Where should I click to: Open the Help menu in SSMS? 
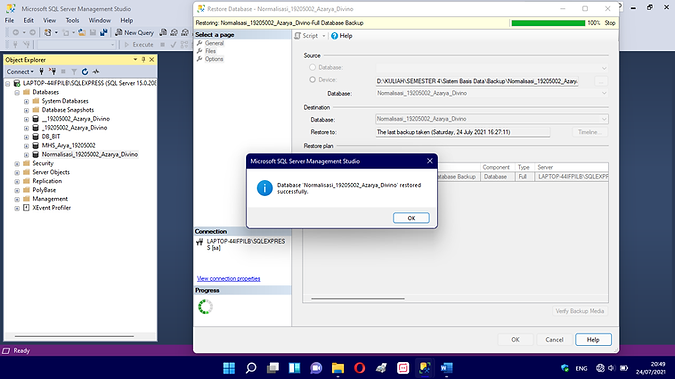point(127,20)
